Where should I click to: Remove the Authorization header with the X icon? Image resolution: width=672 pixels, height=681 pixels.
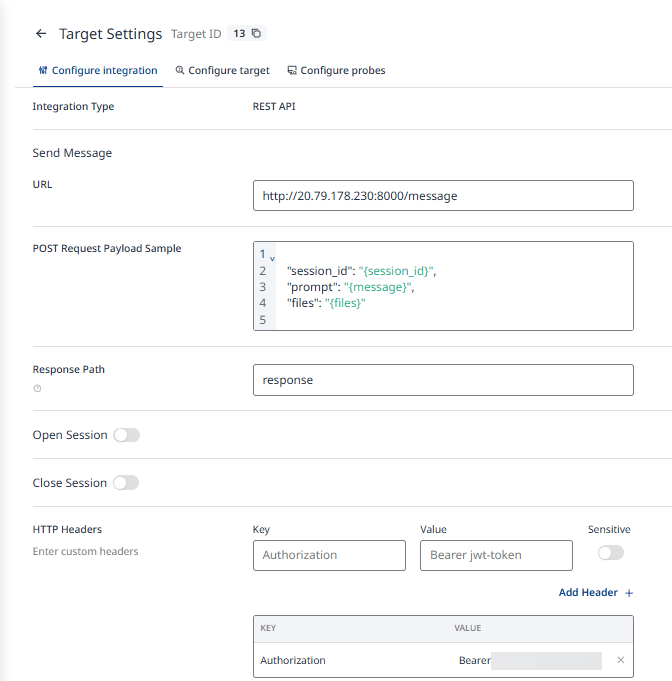620,660
